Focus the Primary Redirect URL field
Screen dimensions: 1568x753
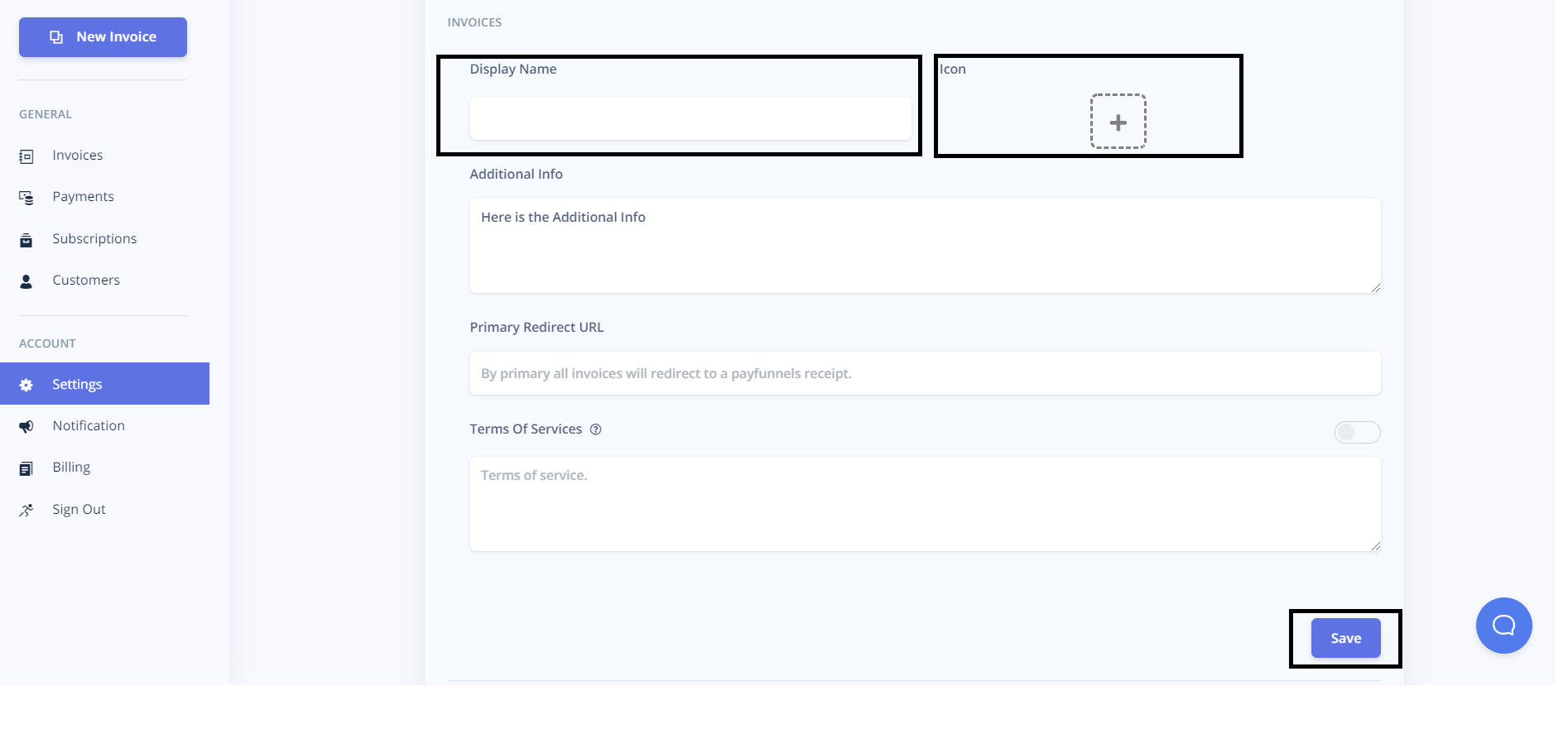tap(925, 373)
